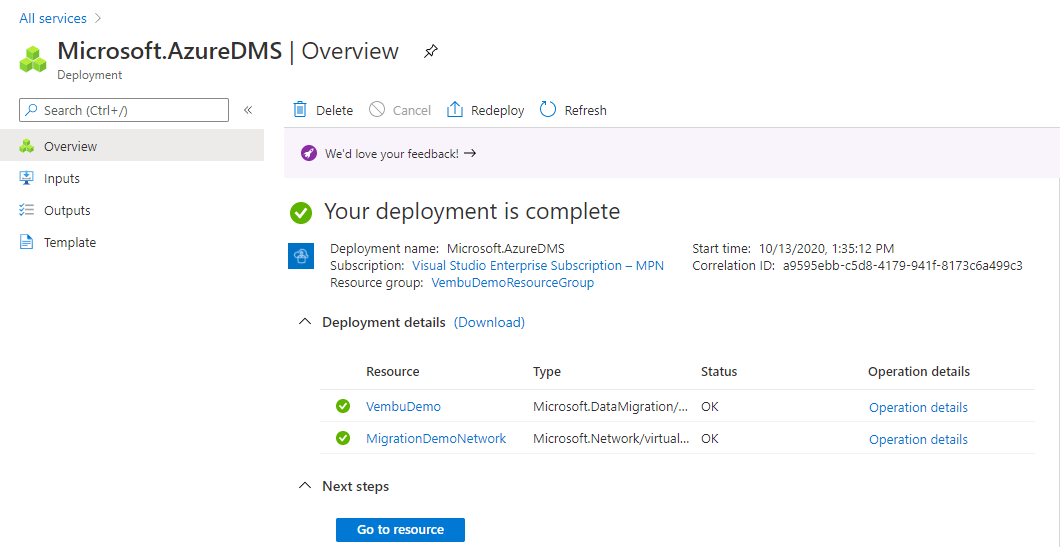Collapse the Deployment details section
Viewport: 1060px width, 547px height.
pyautogui.click(x=306, y=322)
